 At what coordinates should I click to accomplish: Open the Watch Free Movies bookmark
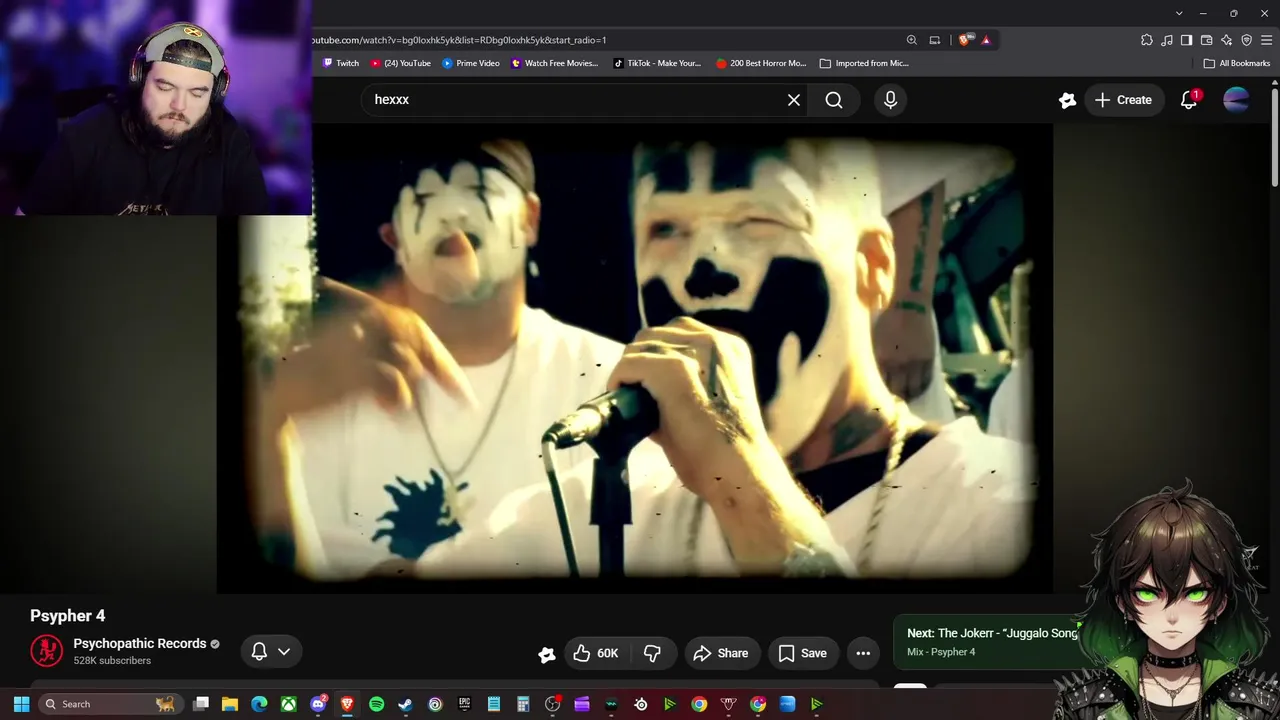(x=555, y=63)
